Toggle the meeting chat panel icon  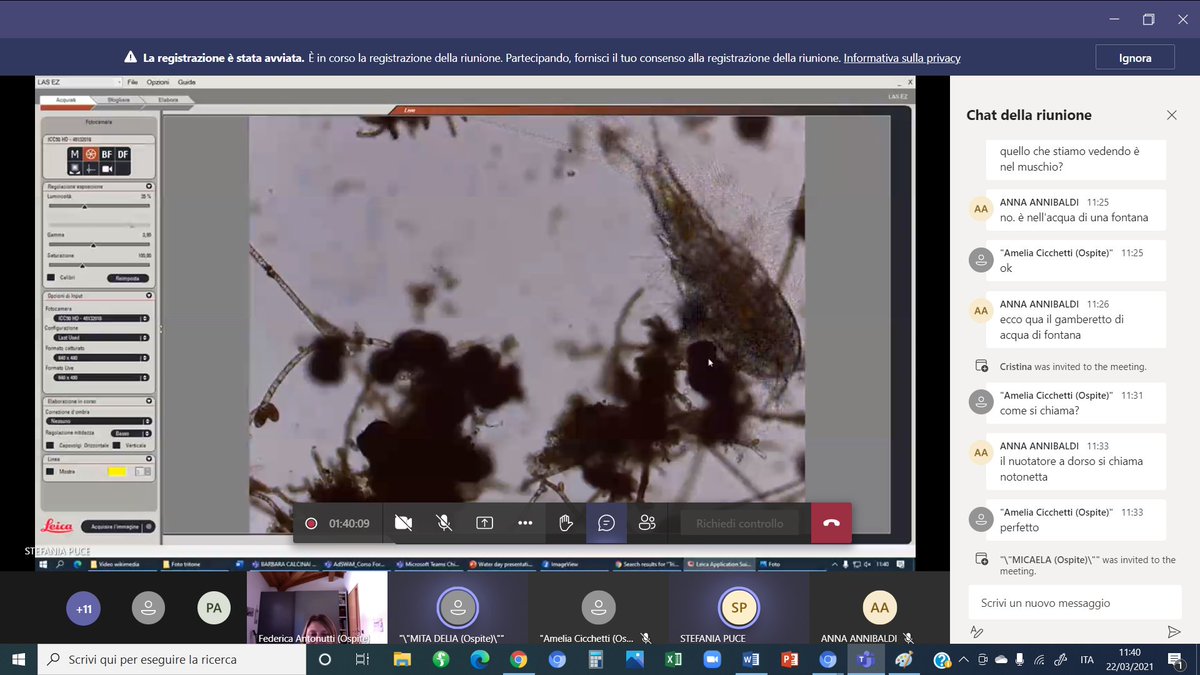pos(606,523)
